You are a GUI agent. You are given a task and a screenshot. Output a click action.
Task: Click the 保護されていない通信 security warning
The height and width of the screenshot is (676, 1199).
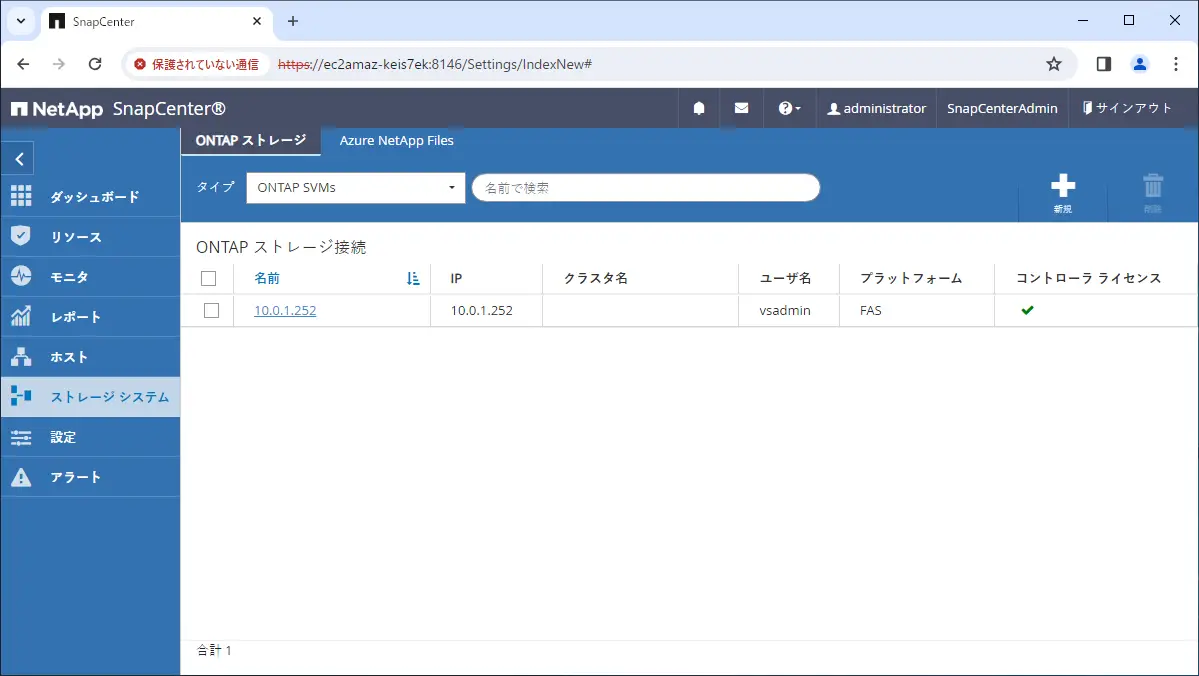coord(197,64)
